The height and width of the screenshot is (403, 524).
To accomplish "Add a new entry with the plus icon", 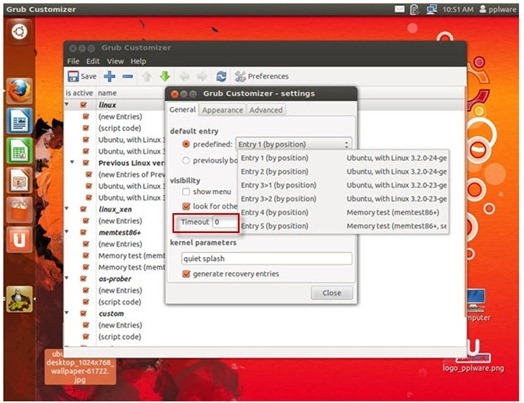I will tap(109, 77).
